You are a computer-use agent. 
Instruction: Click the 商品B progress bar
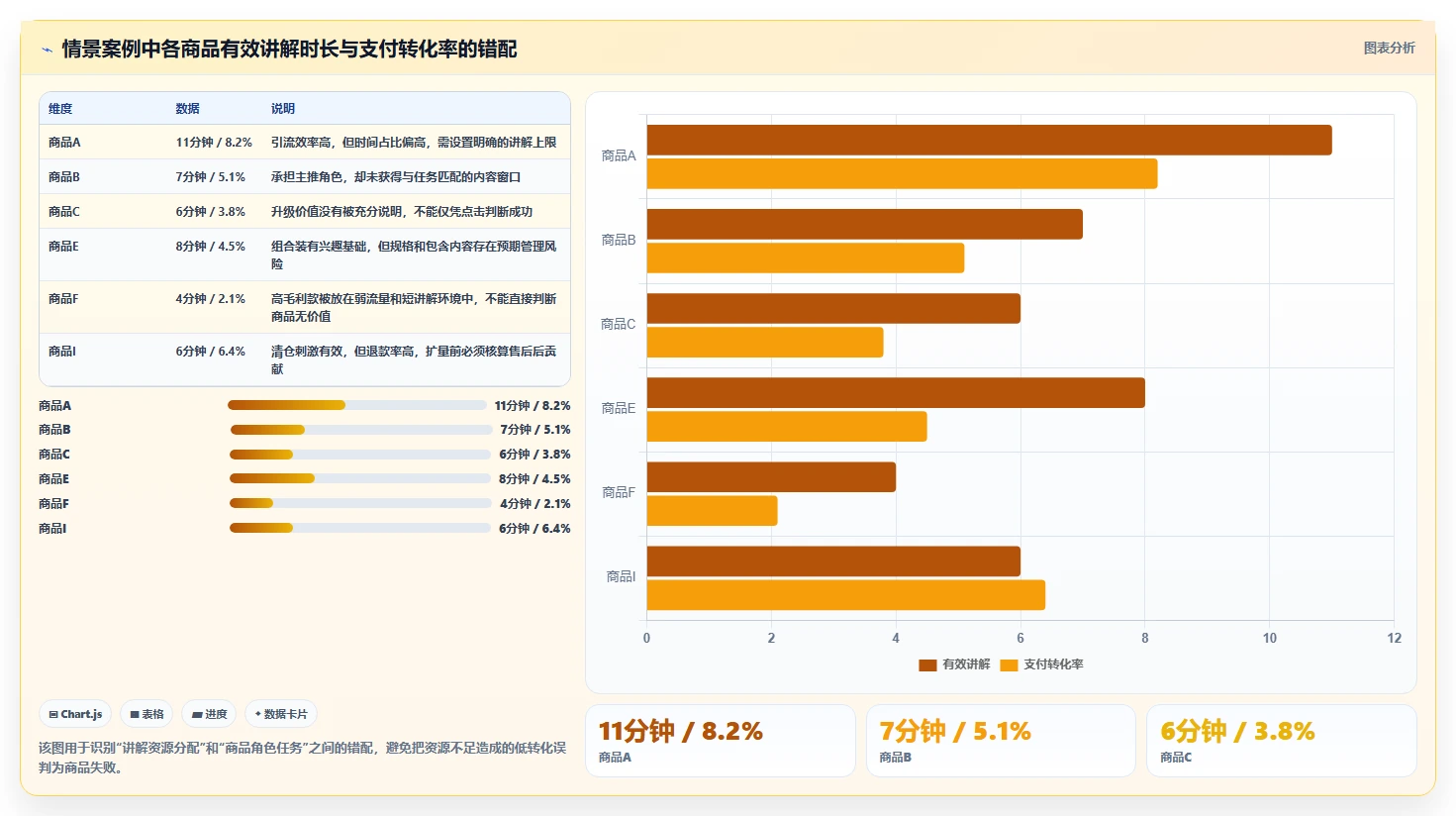click(x=361, y=430)
